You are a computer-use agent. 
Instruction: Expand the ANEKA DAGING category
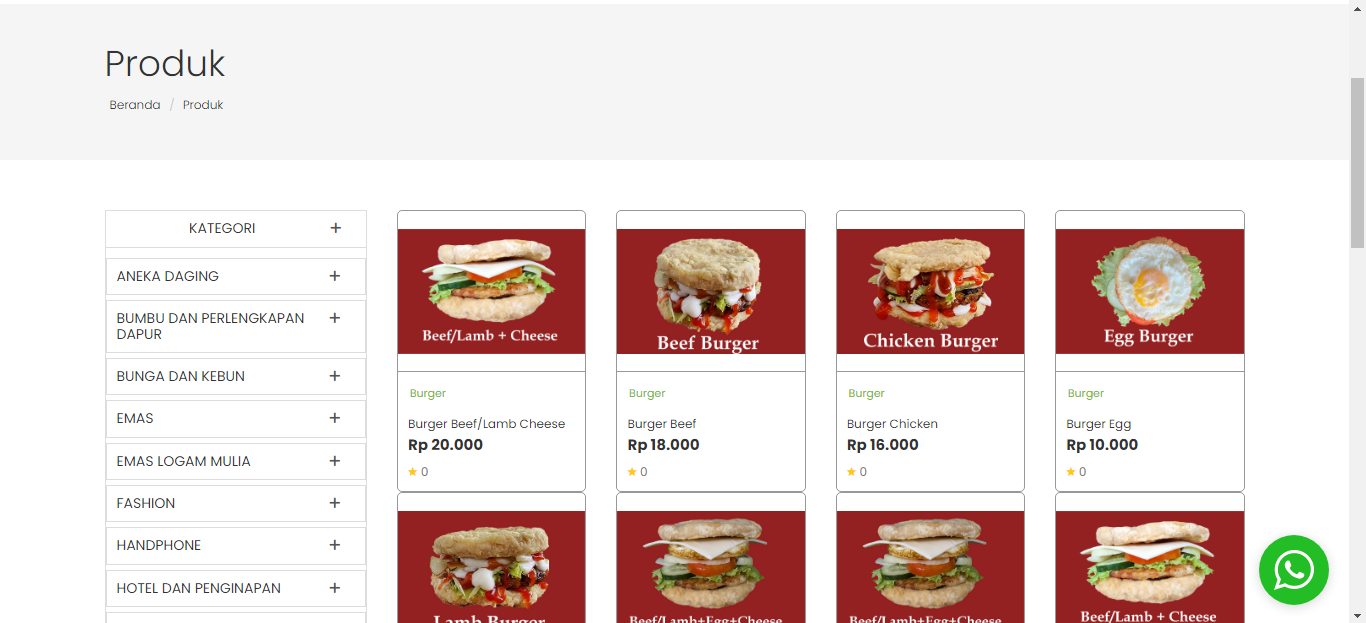(335, 276)
